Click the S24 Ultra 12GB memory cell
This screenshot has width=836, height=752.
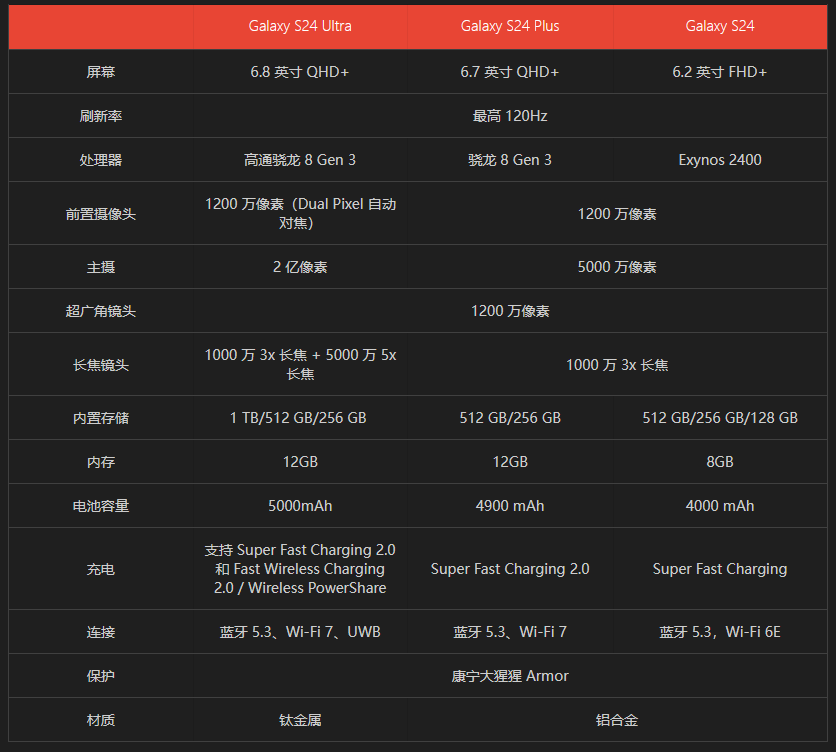coord(300,462)
